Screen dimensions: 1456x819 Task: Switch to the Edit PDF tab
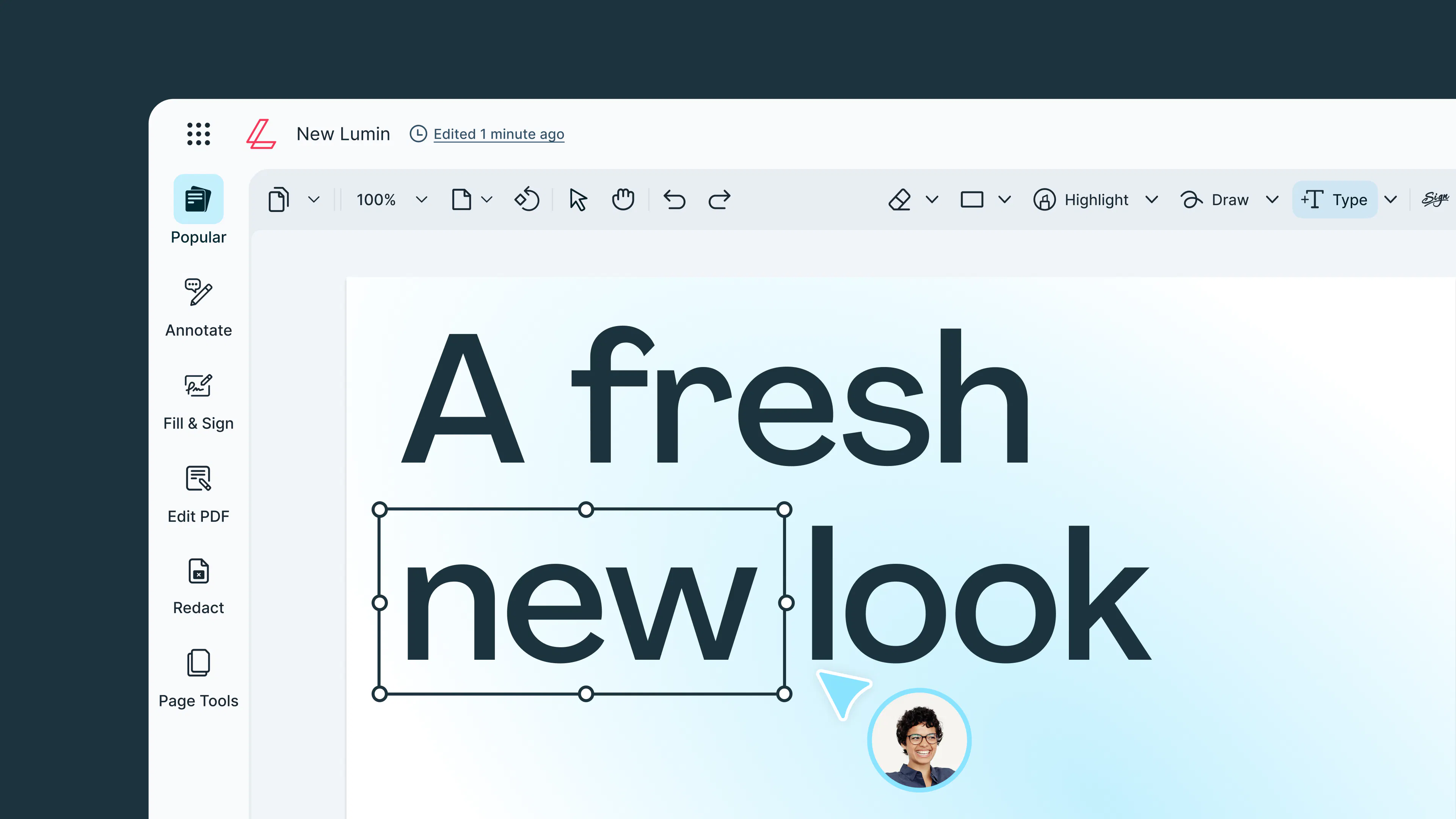coord(198,494)
